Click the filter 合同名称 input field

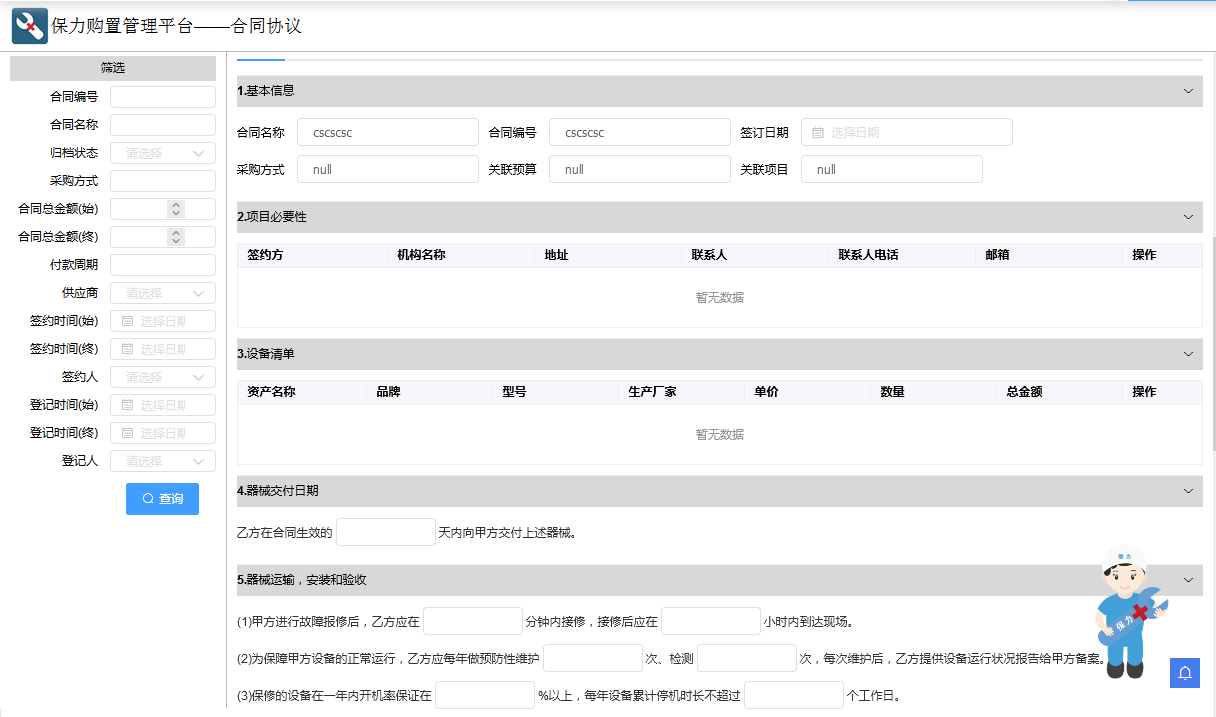pos(163,125)
